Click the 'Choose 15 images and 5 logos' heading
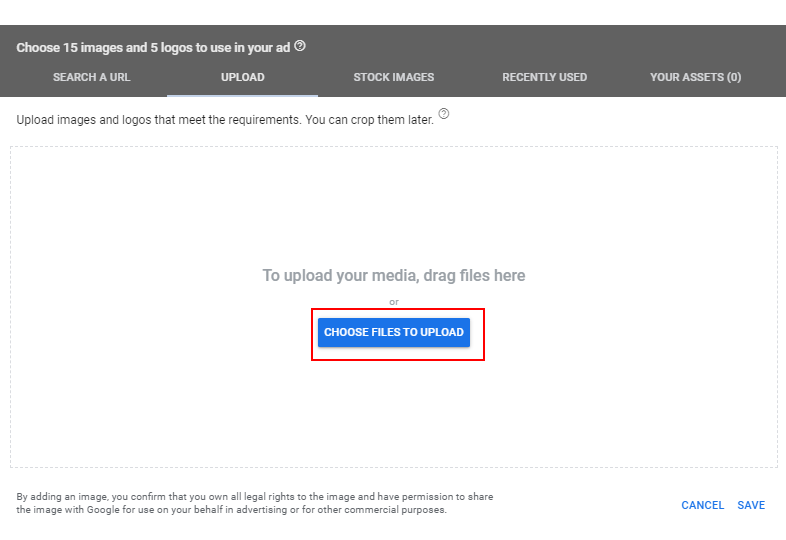 coord(153,48)
